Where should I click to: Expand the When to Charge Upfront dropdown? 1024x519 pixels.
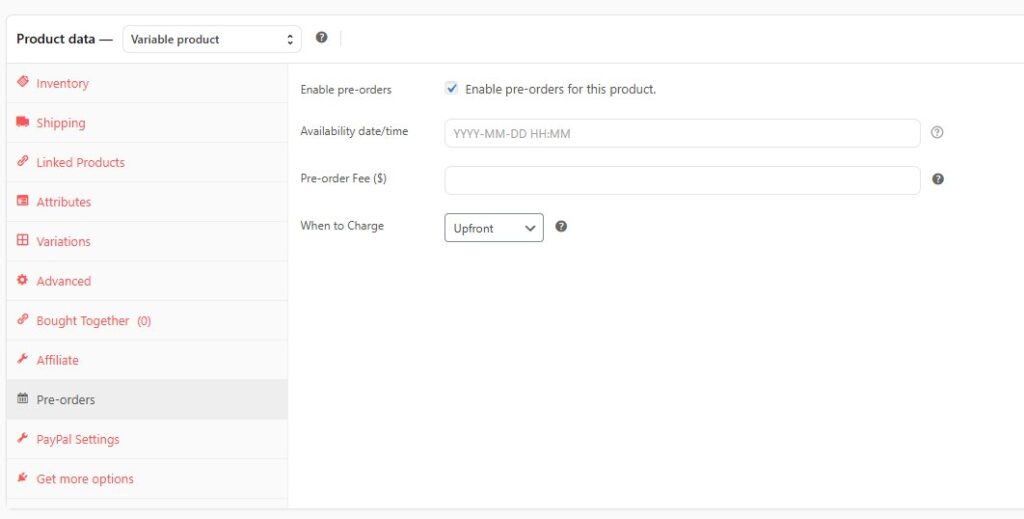494,228
